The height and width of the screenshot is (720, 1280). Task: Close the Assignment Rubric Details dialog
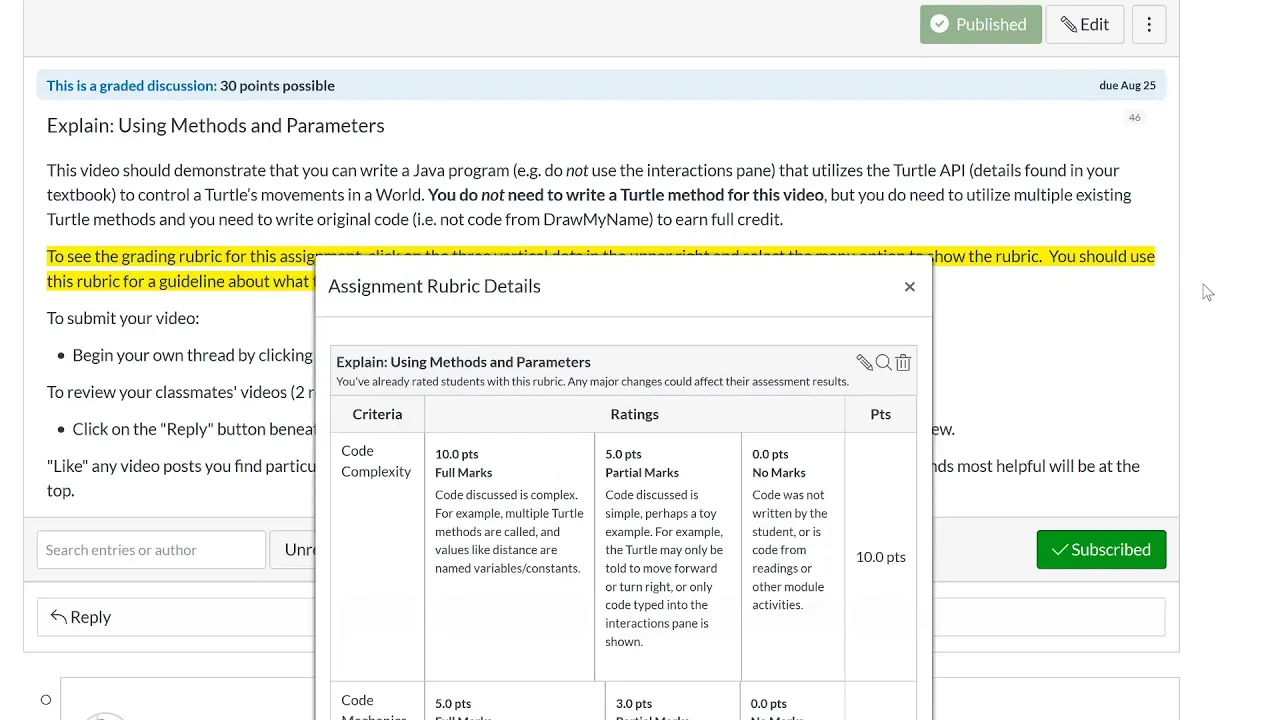point(909,286)
